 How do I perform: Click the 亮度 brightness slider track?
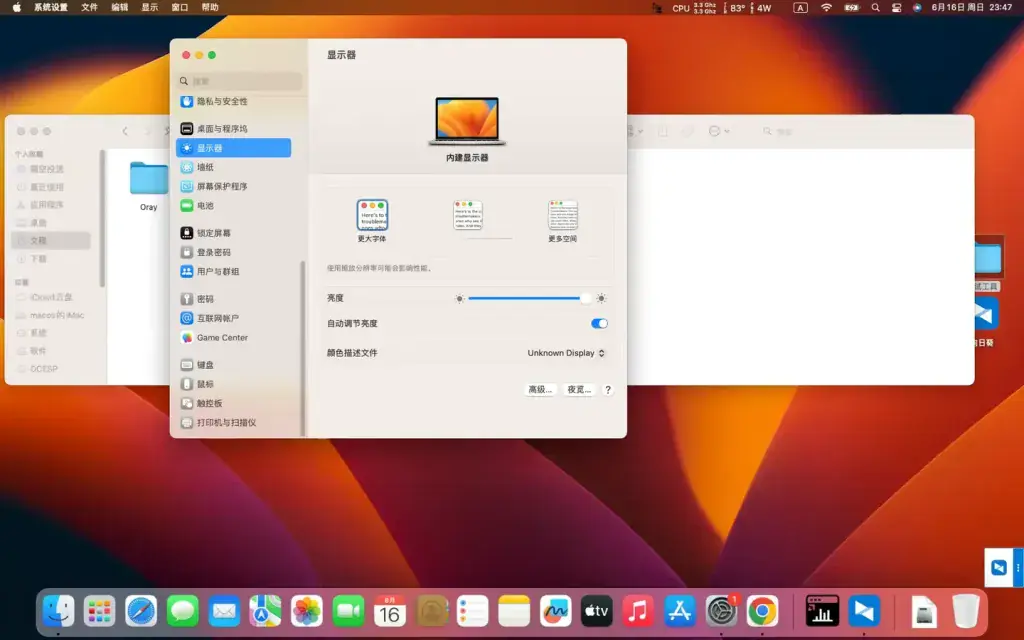click(x=528, y=298)
